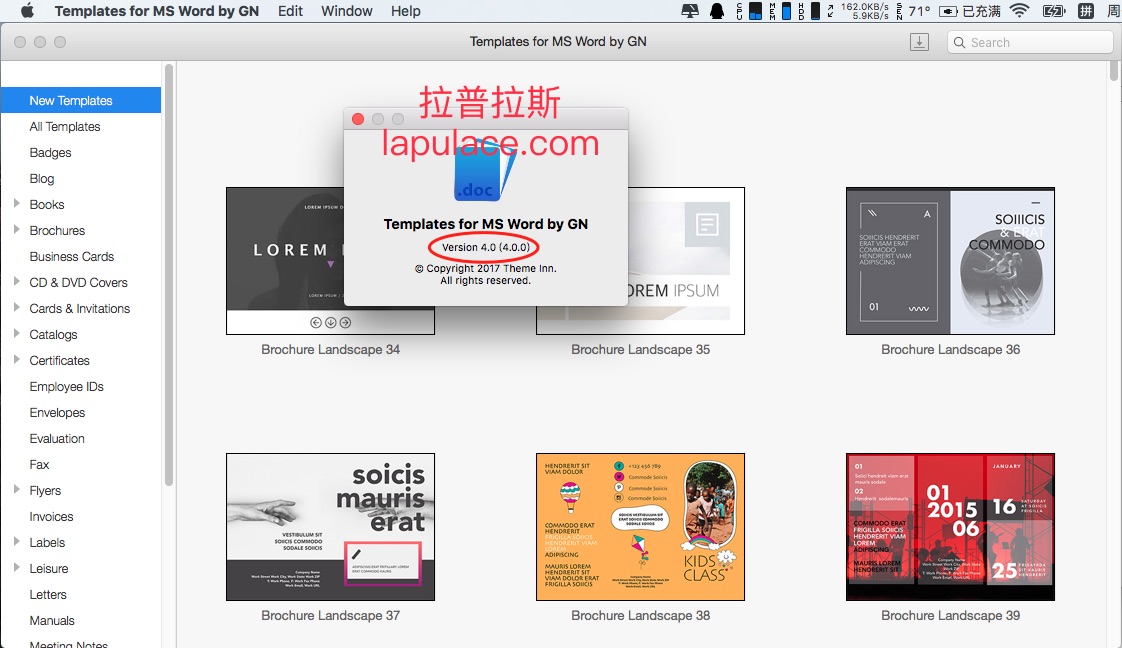Select Business Cards in sidebar
This screenshot has width=1122, height=648.
pyautogui.click(x=72, y=256)
